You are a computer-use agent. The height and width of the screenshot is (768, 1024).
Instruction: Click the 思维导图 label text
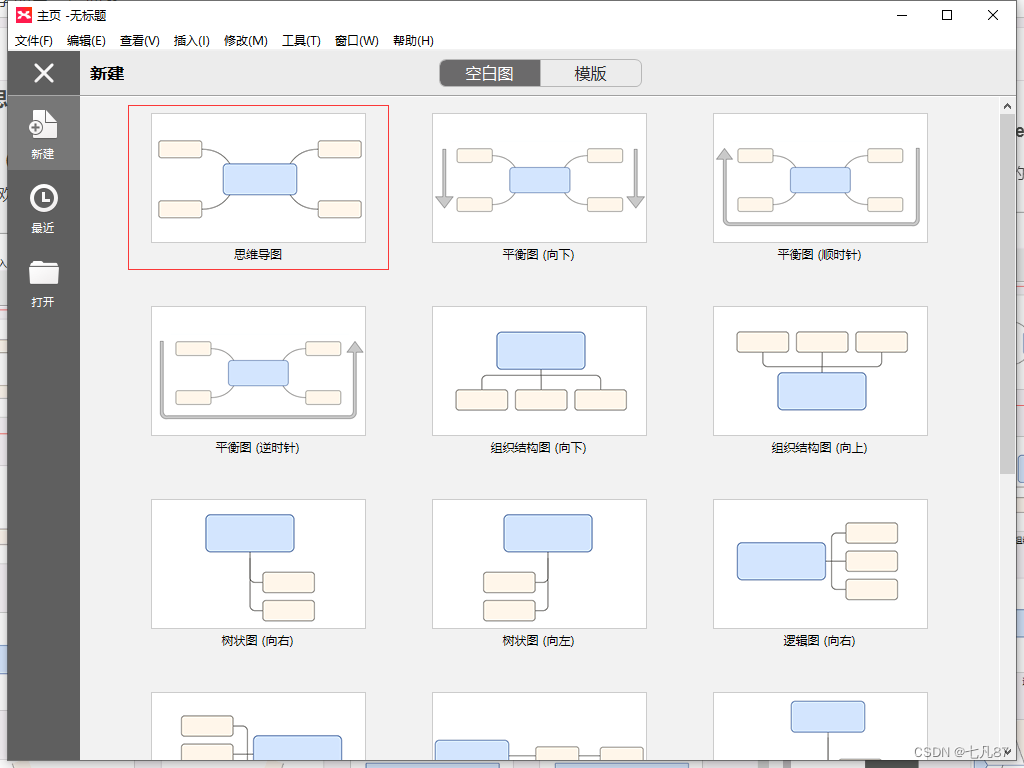click(x=258, y=255)
